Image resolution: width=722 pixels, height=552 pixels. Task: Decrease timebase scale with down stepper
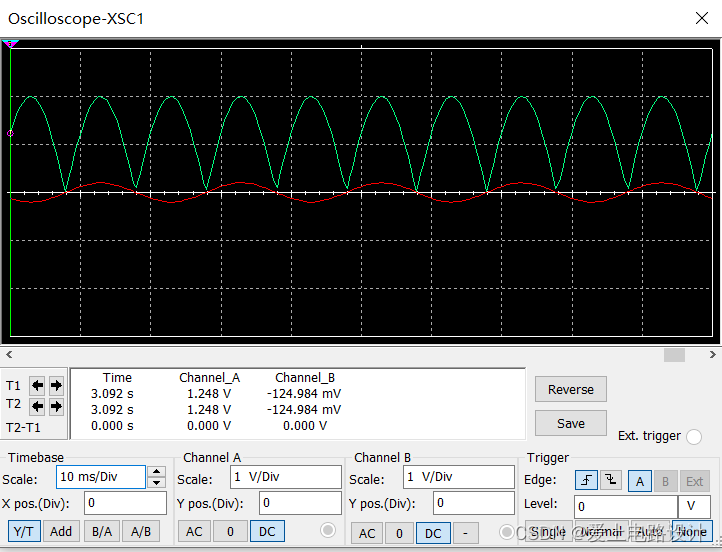(157, 482)
